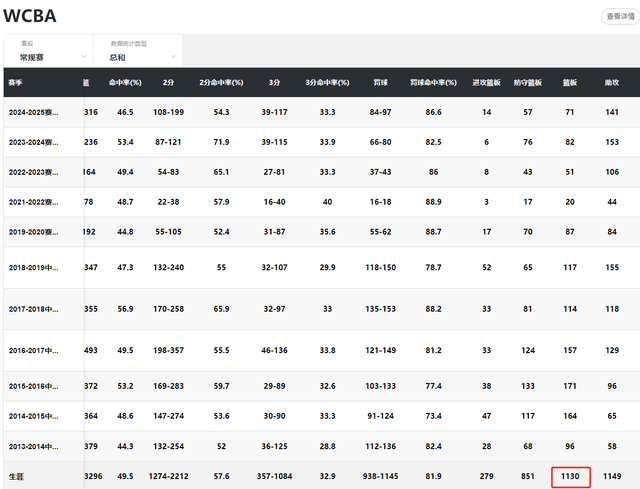Click the 防守篮板 column header
This screenshot has height=489, width=640.
[x=528, y=82]
